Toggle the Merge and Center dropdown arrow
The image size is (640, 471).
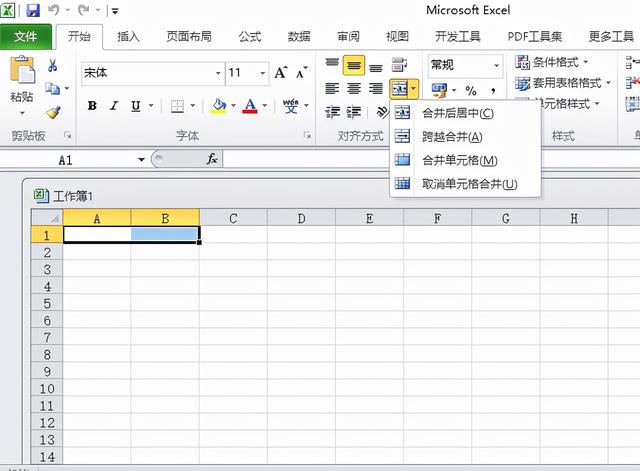pos(413,89)
